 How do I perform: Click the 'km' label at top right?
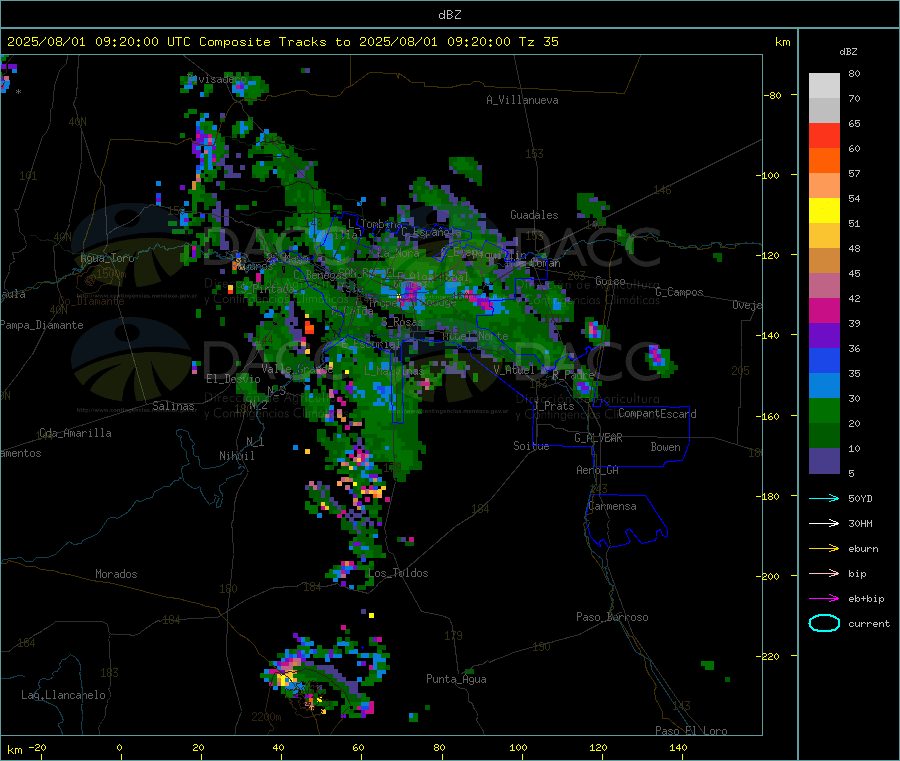tap(782, 42)
